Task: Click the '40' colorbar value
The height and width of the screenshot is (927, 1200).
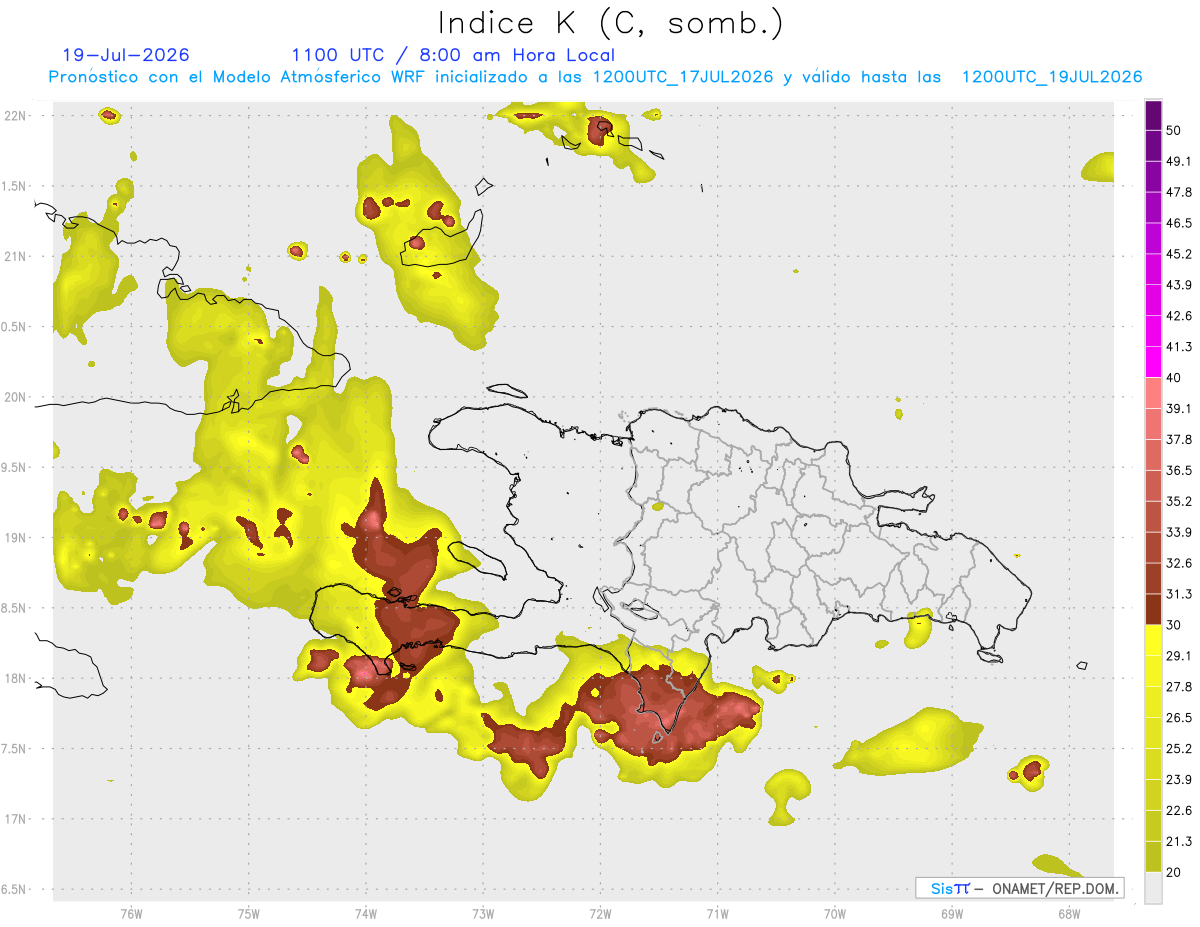Action: point(1174,378)
